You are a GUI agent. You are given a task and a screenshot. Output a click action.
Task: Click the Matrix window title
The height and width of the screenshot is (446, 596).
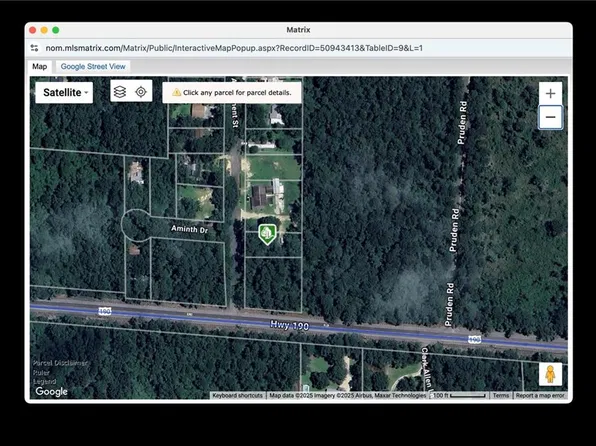click(298, 30)
